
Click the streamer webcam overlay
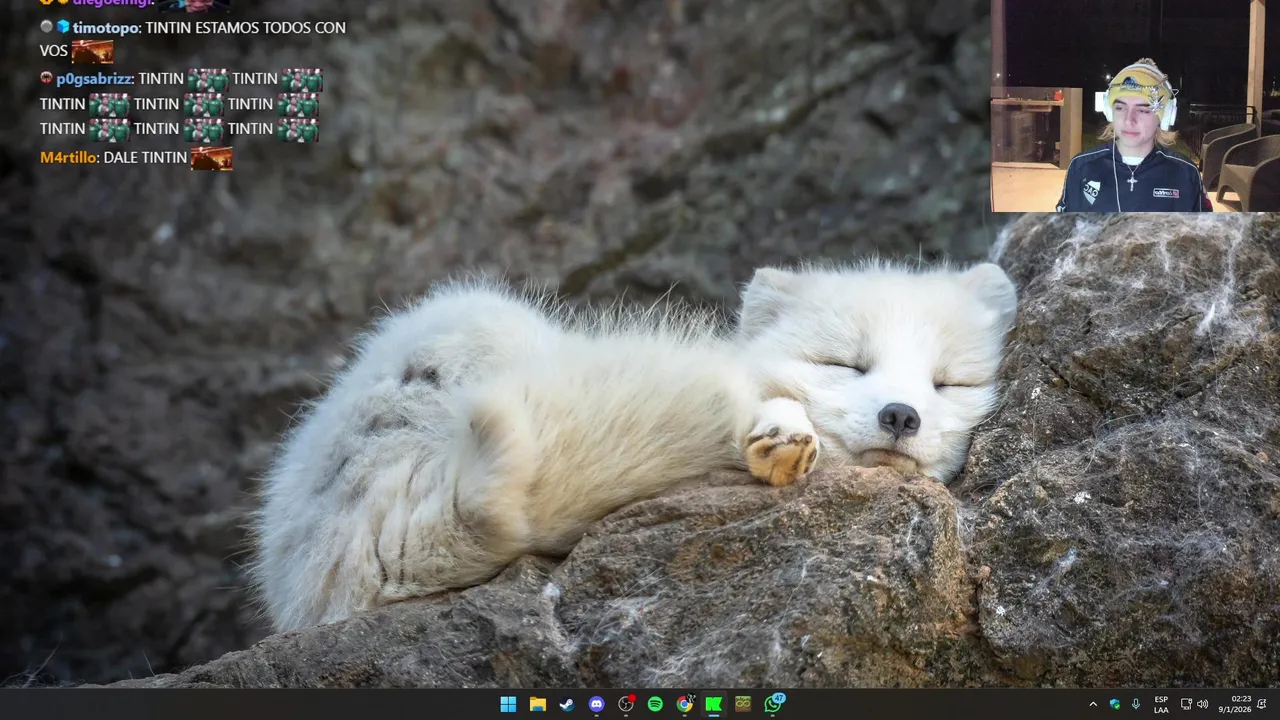(1135, 106)
